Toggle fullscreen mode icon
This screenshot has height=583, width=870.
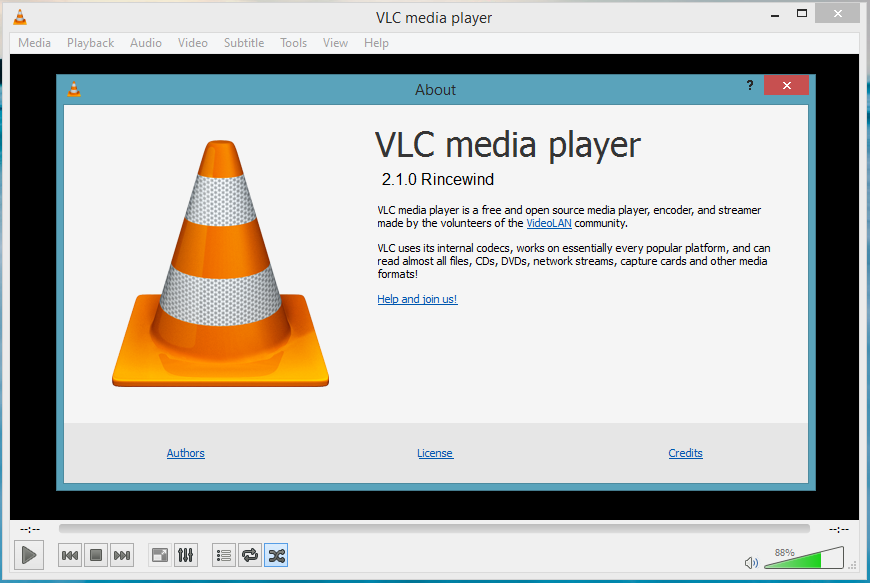[159, 555]
